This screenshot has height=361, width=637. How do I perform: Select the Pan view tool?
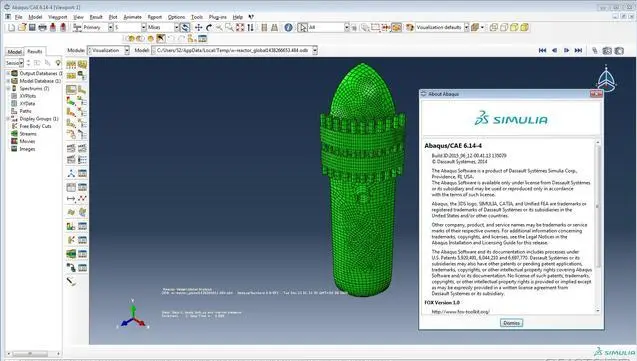coord(198,27)
